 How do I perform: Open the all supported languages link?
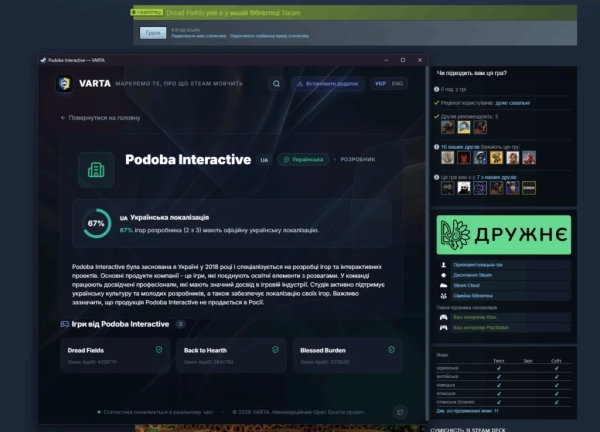click(467, 411)
